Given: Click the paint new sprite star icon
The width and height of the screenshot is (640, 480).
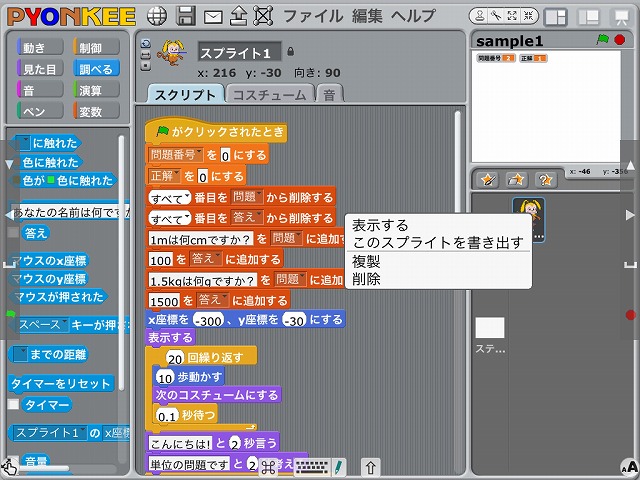Looking at the screenshot, I should (488, 180).
